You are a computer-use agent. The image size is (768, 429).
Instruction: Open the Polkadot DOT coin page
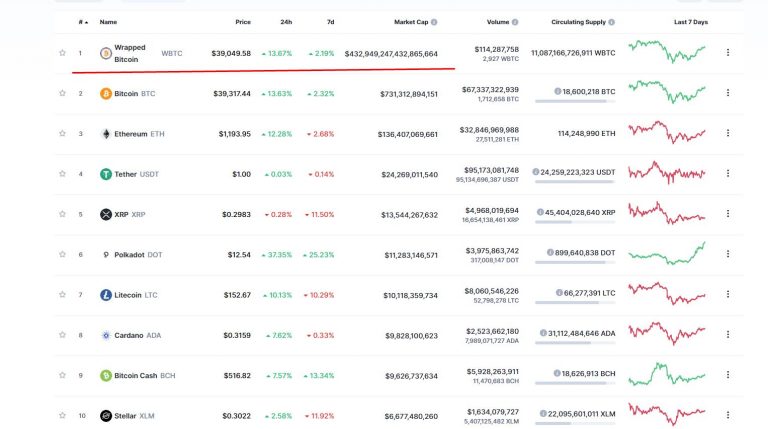(138, 255)
